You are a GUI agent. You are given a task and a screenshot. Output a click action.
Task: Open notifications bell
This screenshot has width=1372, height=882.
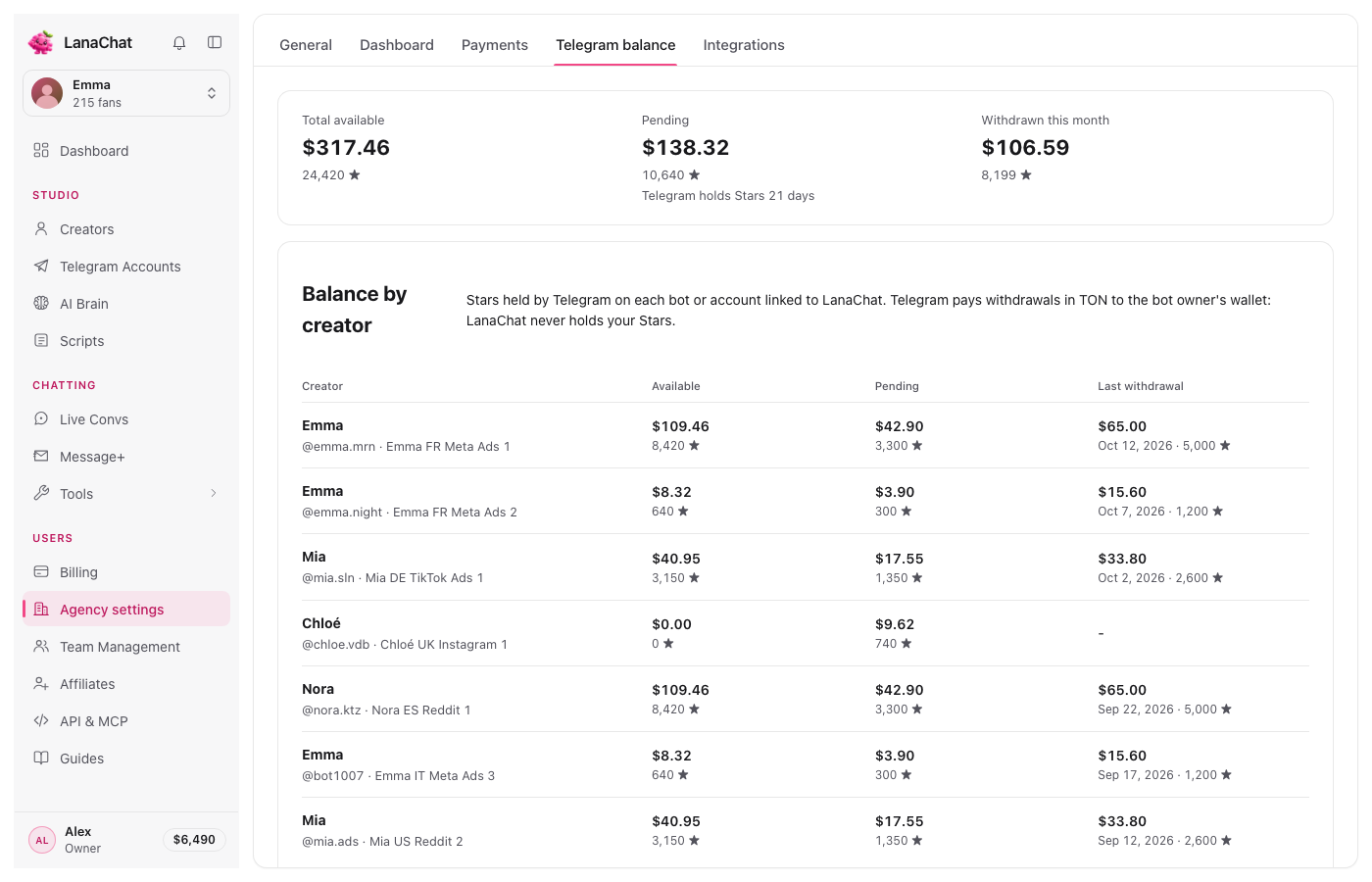(179, 42)
